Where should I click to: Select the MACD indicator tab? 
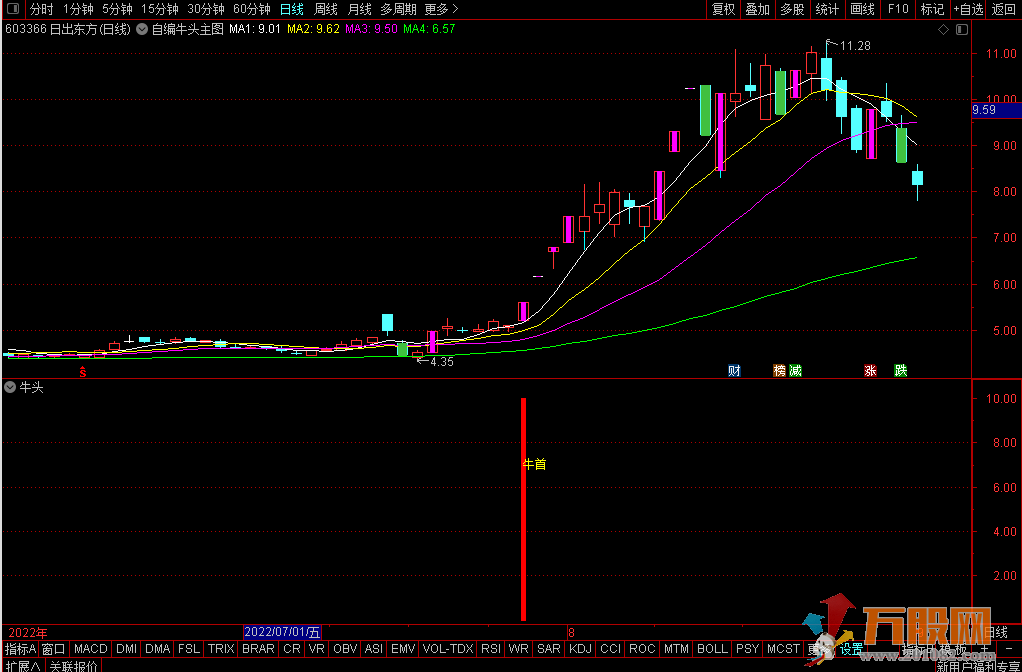click(90, 649)
